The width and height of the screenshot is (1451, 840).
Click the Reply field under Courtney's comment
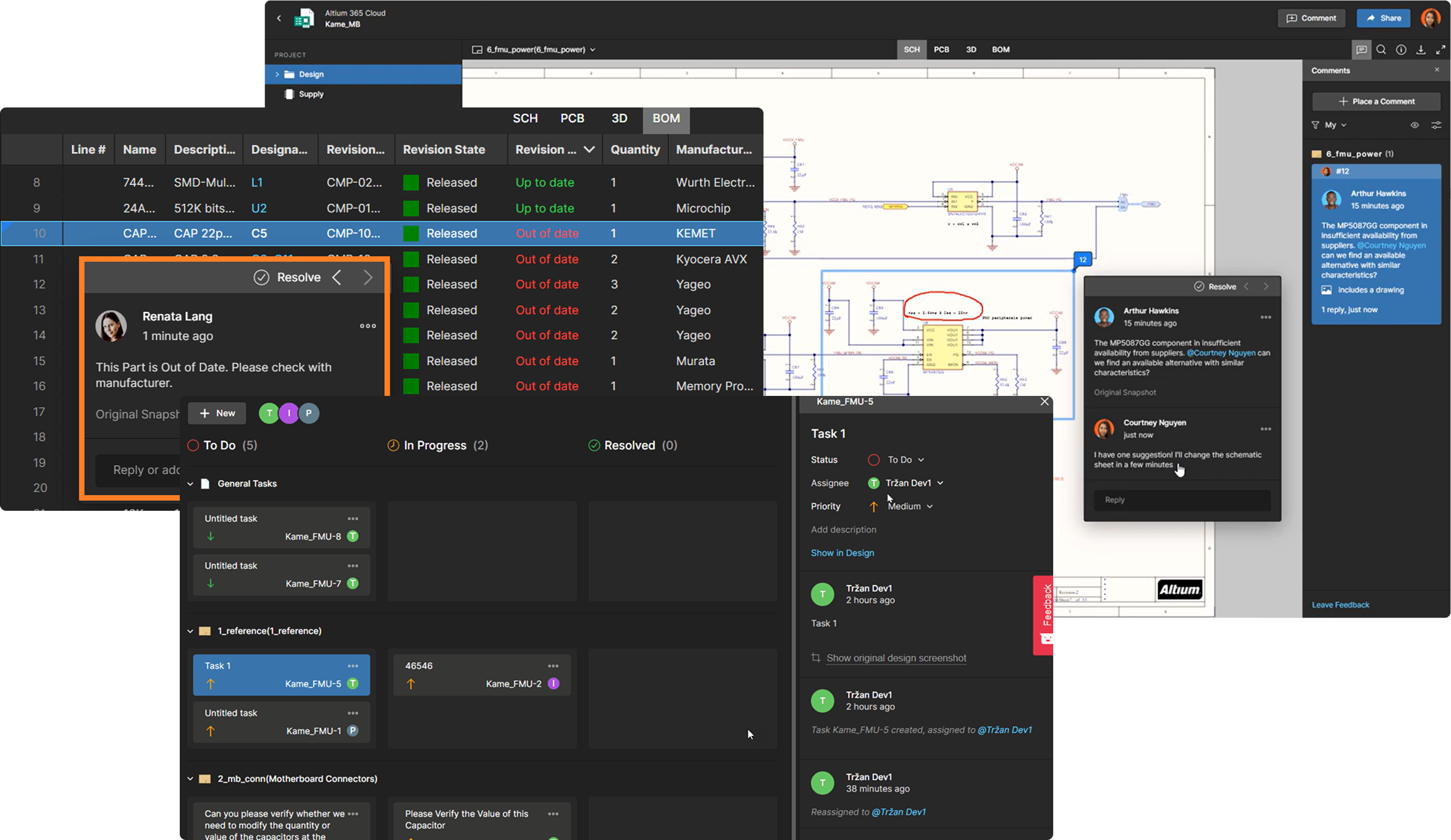pyautogui.click(x=1182, y=500)
